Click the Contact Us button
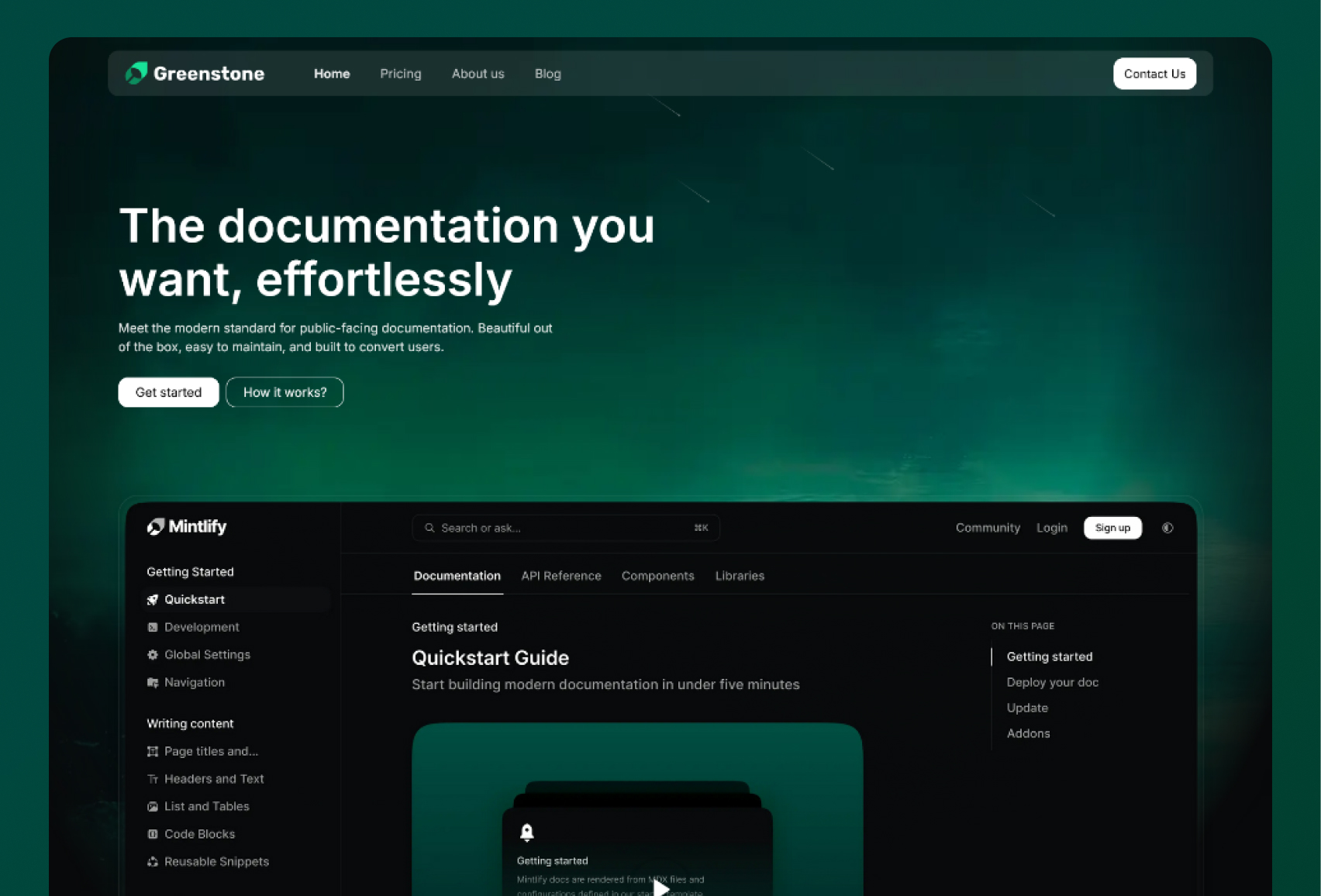 [x=1154, y=74]
